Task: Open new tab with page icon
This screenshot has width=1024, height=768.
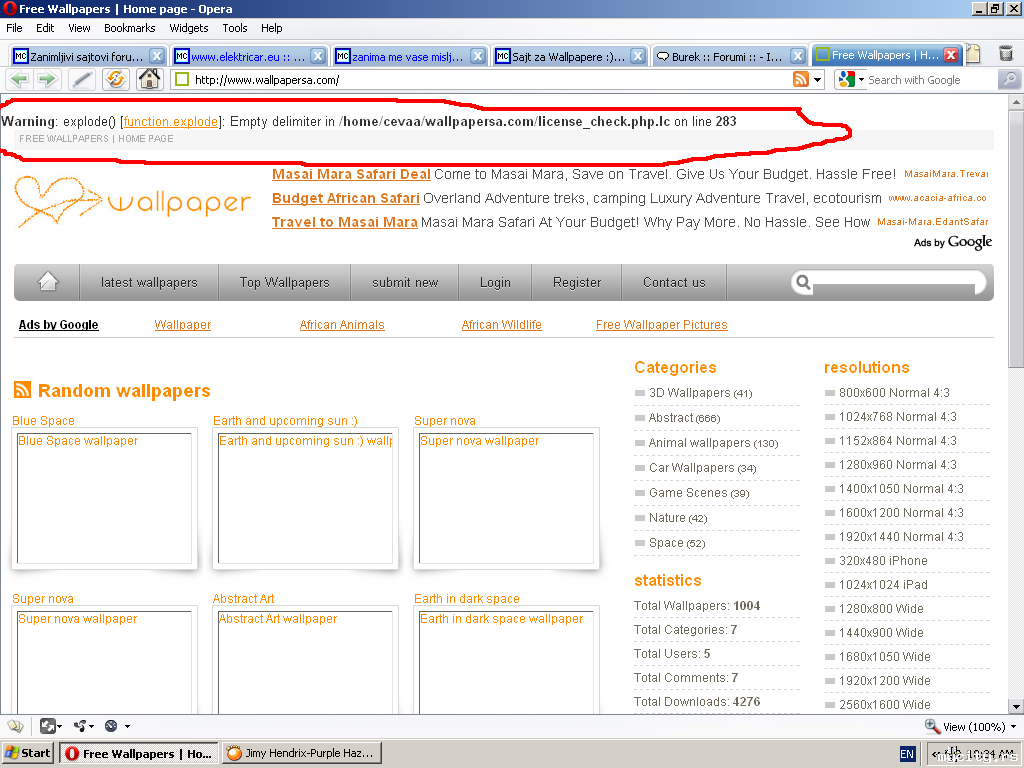Action: tap(973, 54)
